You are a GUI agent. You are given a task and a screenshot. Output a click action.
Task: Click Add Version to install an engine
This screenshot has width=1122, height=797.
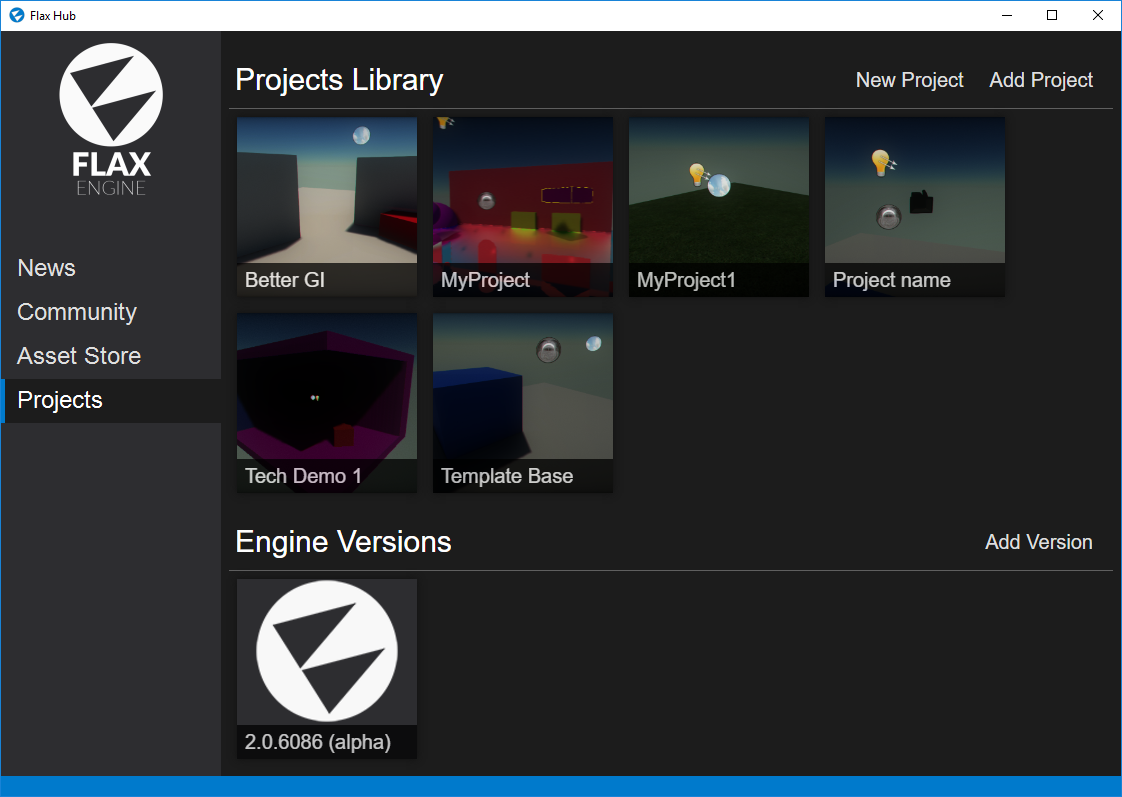(x=1038, y=542)
